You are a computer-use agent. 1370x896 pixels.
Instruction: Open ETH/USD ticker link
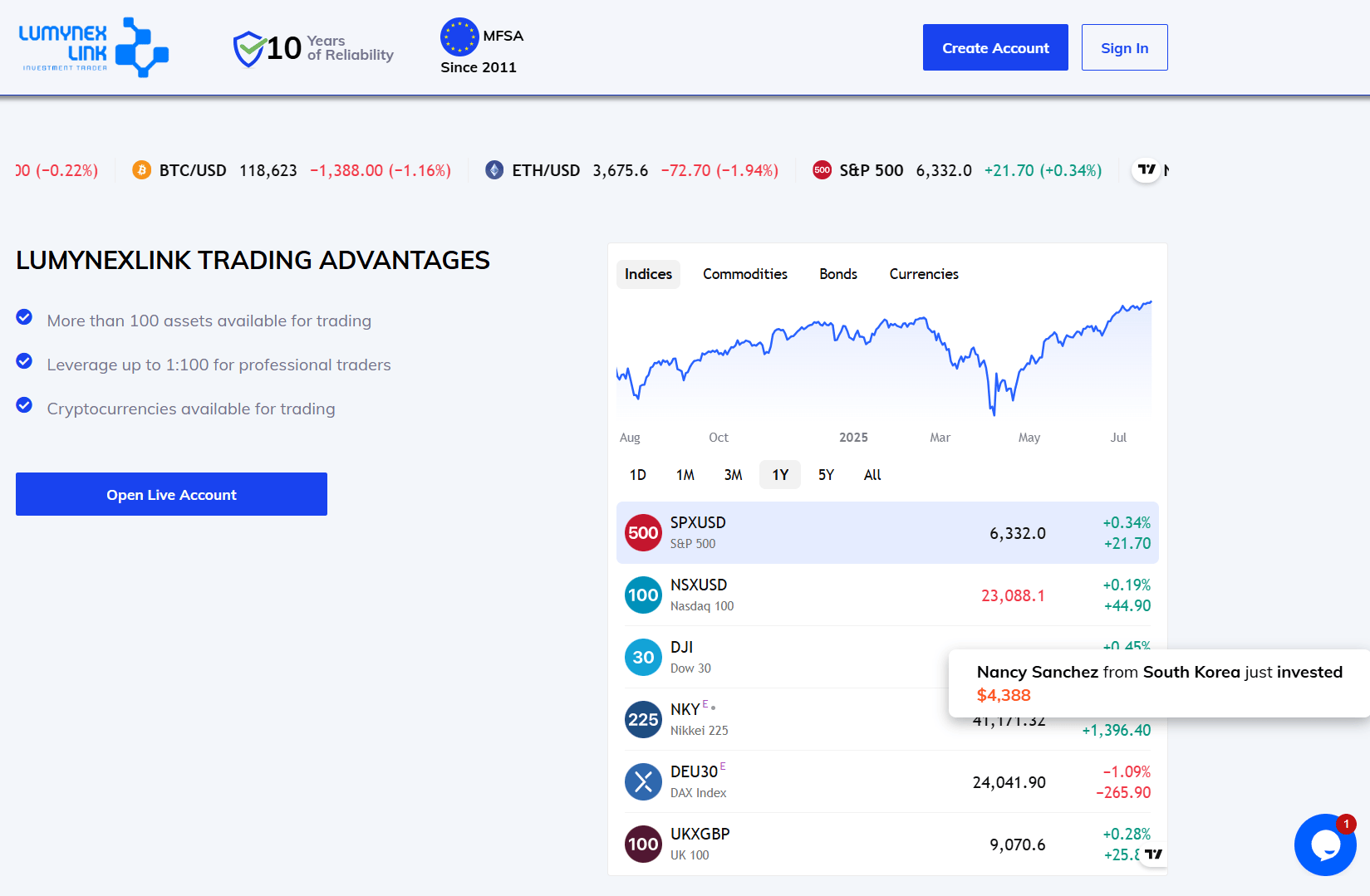point(632,170)
